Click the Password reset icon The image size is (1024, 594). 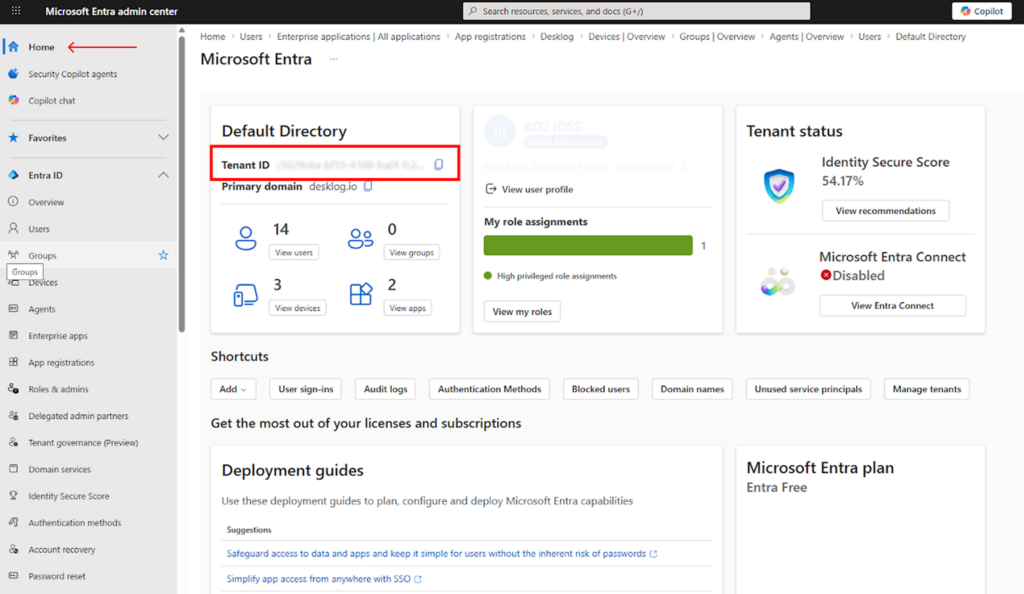(x=13, y=576)
